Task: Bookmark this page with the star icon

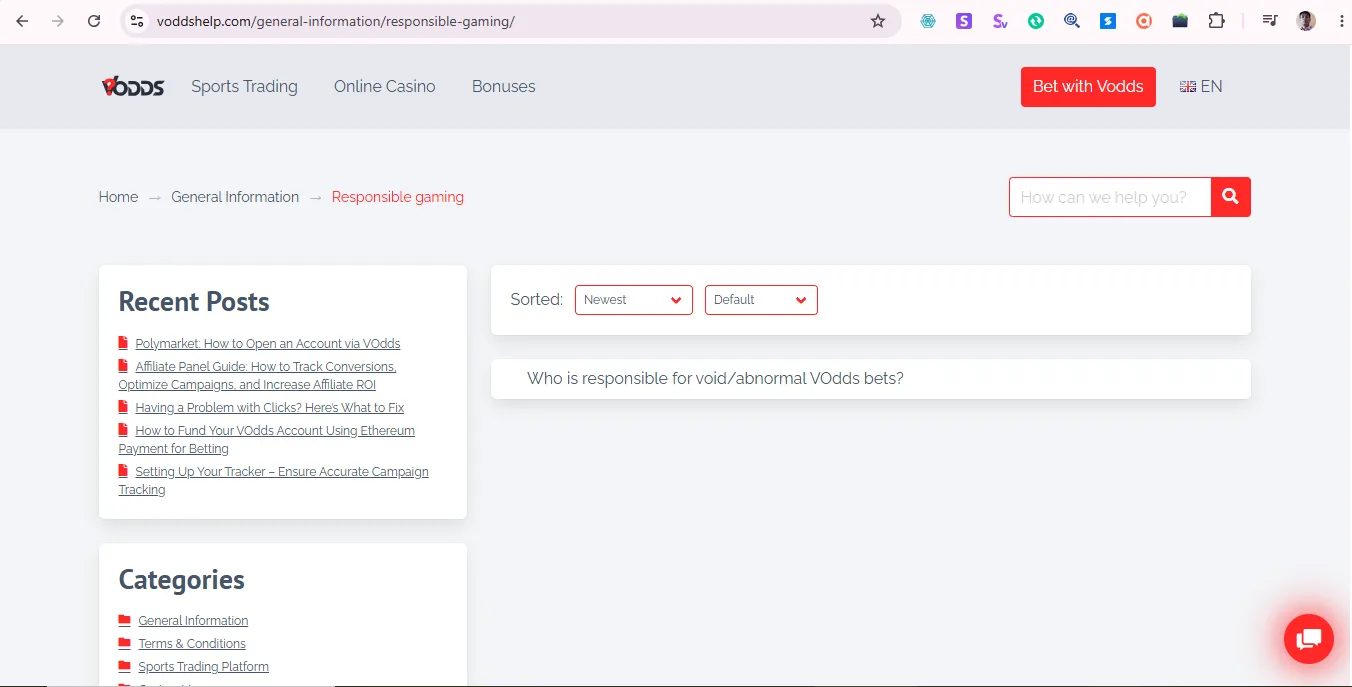Action: tap(878, 21)
